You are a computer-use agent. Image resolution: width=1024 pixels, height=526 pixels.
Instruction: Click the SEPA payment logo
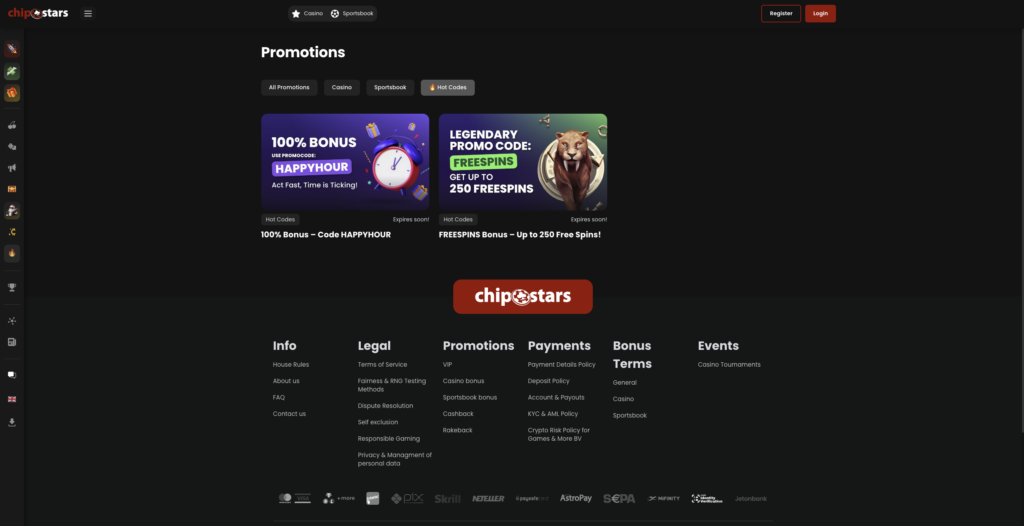tap(619, 499)
